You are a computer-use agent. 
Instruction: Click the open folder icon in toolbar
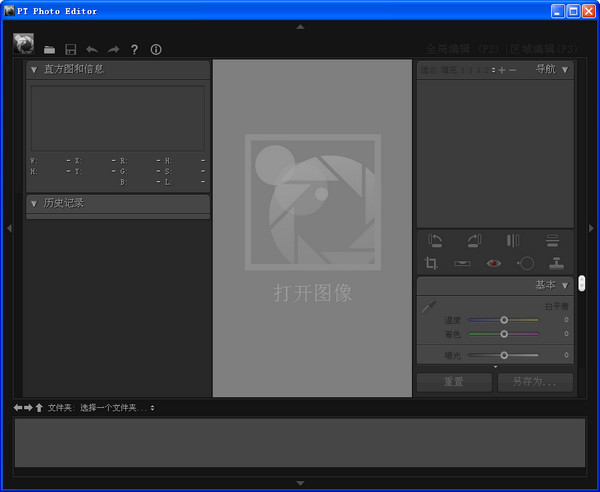pyautogui.click(x=49, y=49)
